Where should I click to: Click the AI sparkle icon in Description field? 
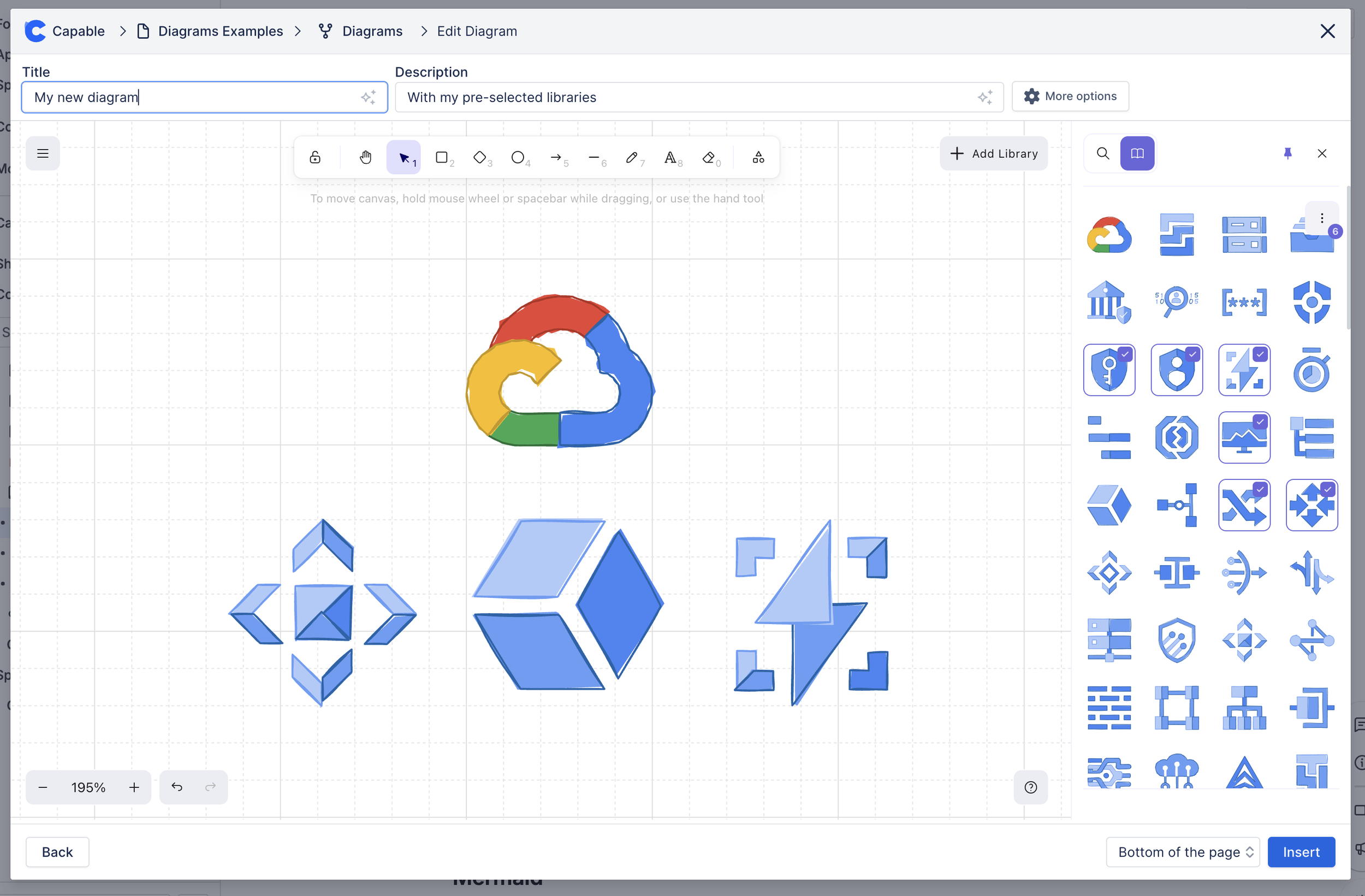pos(985,97)
